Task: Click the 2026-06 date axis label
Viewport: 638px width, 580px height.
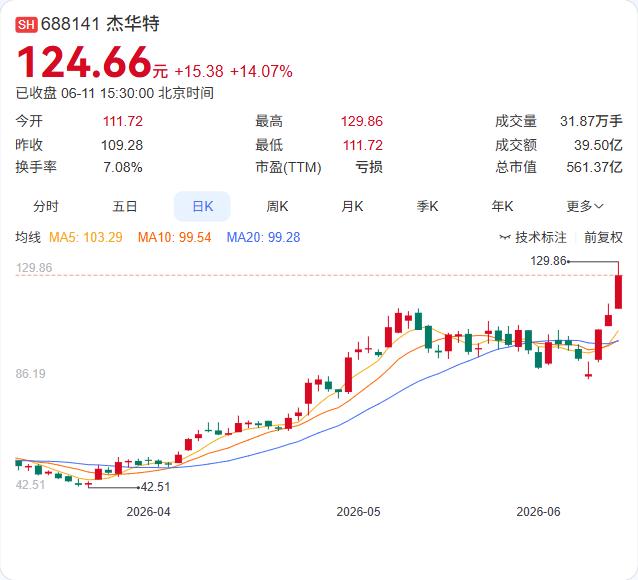Action: (x=538, y=512)
